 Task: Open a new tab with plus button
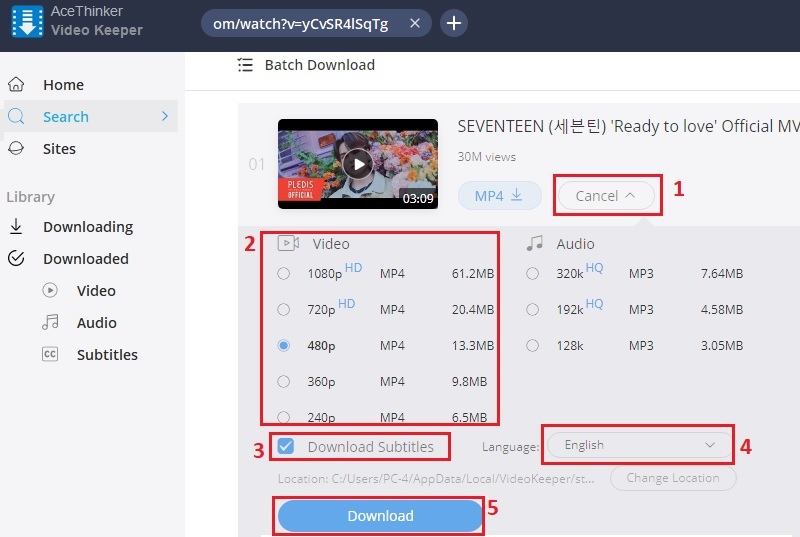coord(454,23)
